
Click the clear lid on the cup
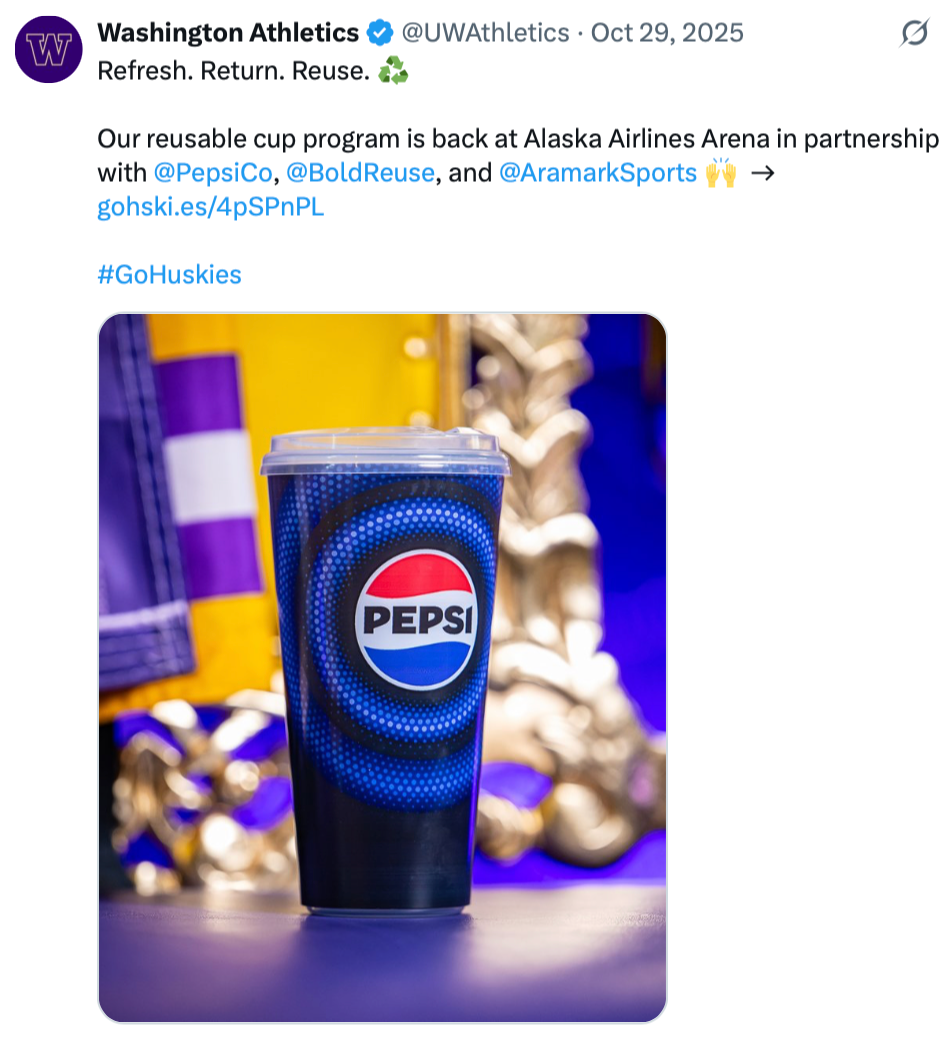384,452
